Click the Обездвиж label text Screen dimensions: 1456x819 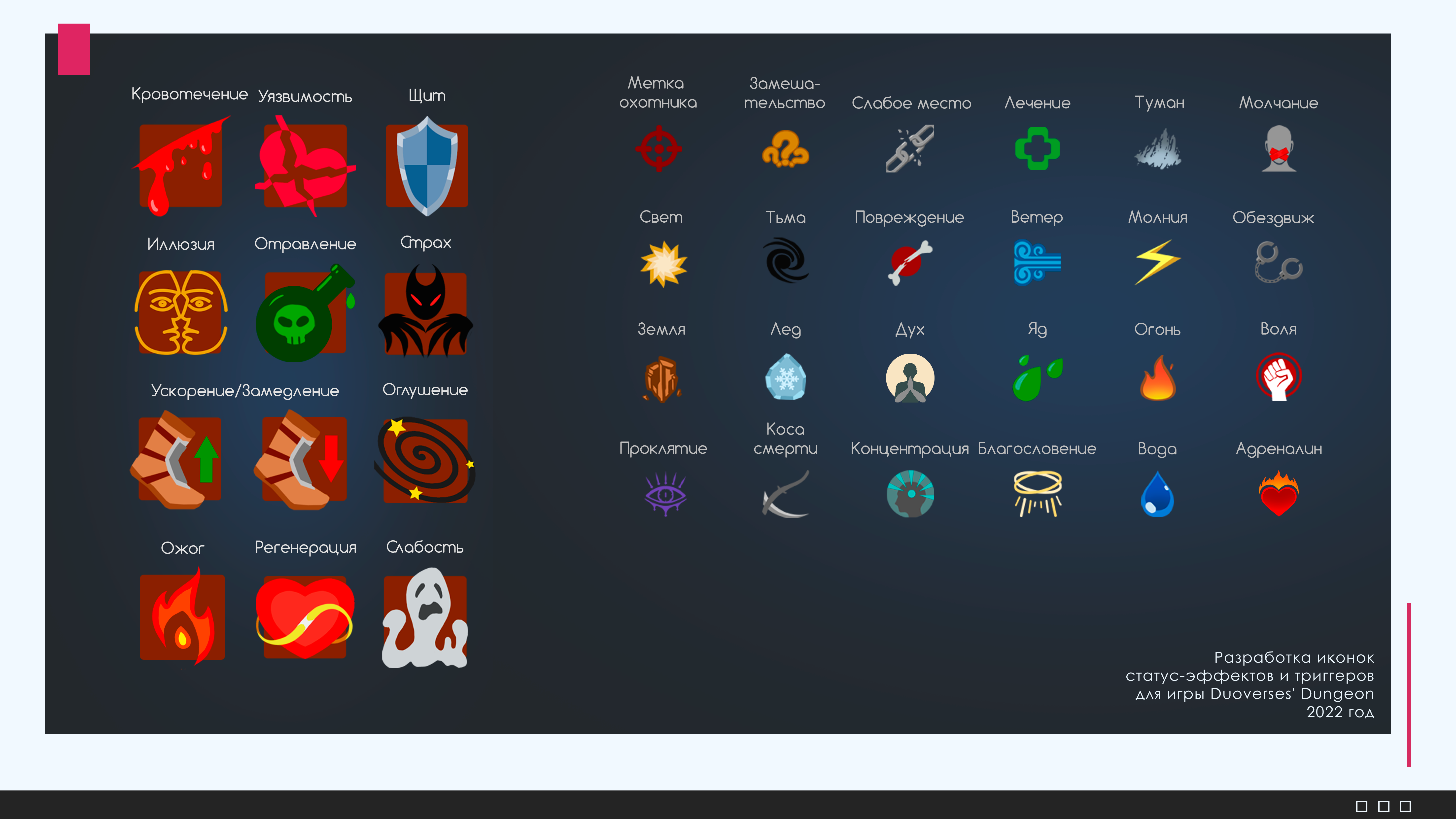click(x=1273, y=218)
